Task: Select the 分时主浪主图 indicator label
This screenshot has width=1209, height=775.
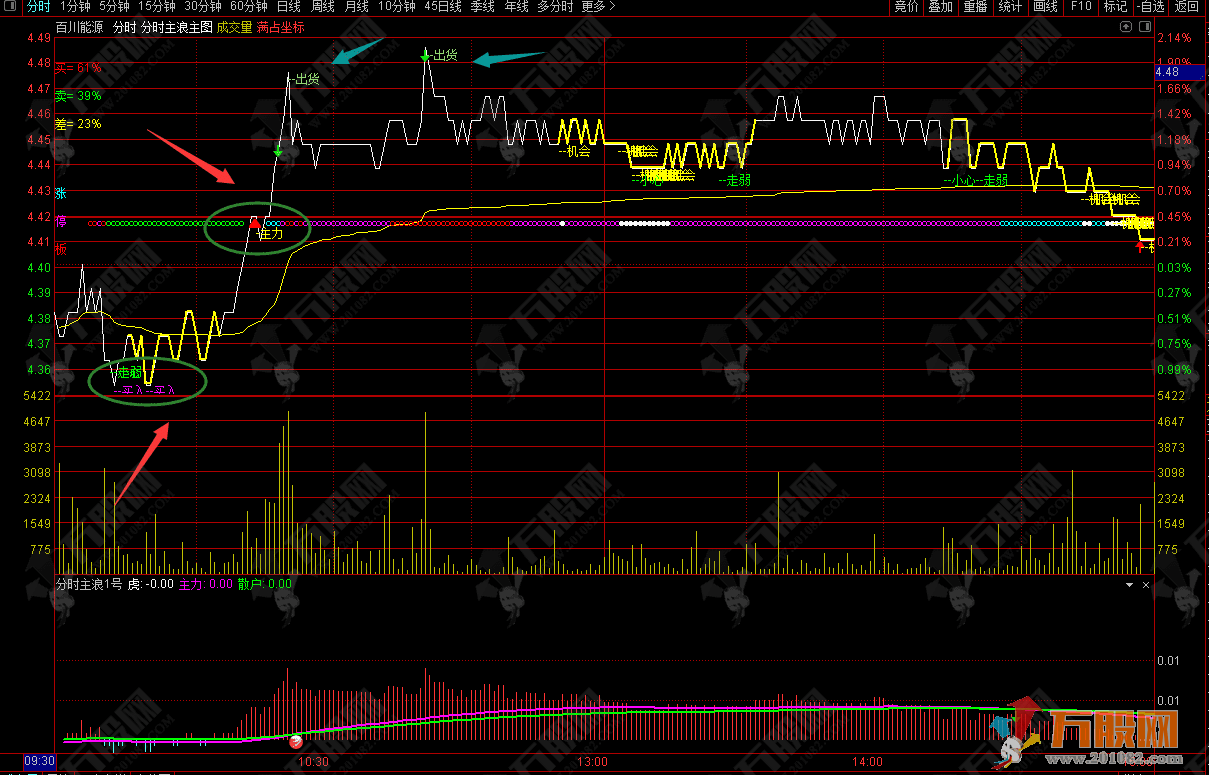Action: click(x=177, y=28)
